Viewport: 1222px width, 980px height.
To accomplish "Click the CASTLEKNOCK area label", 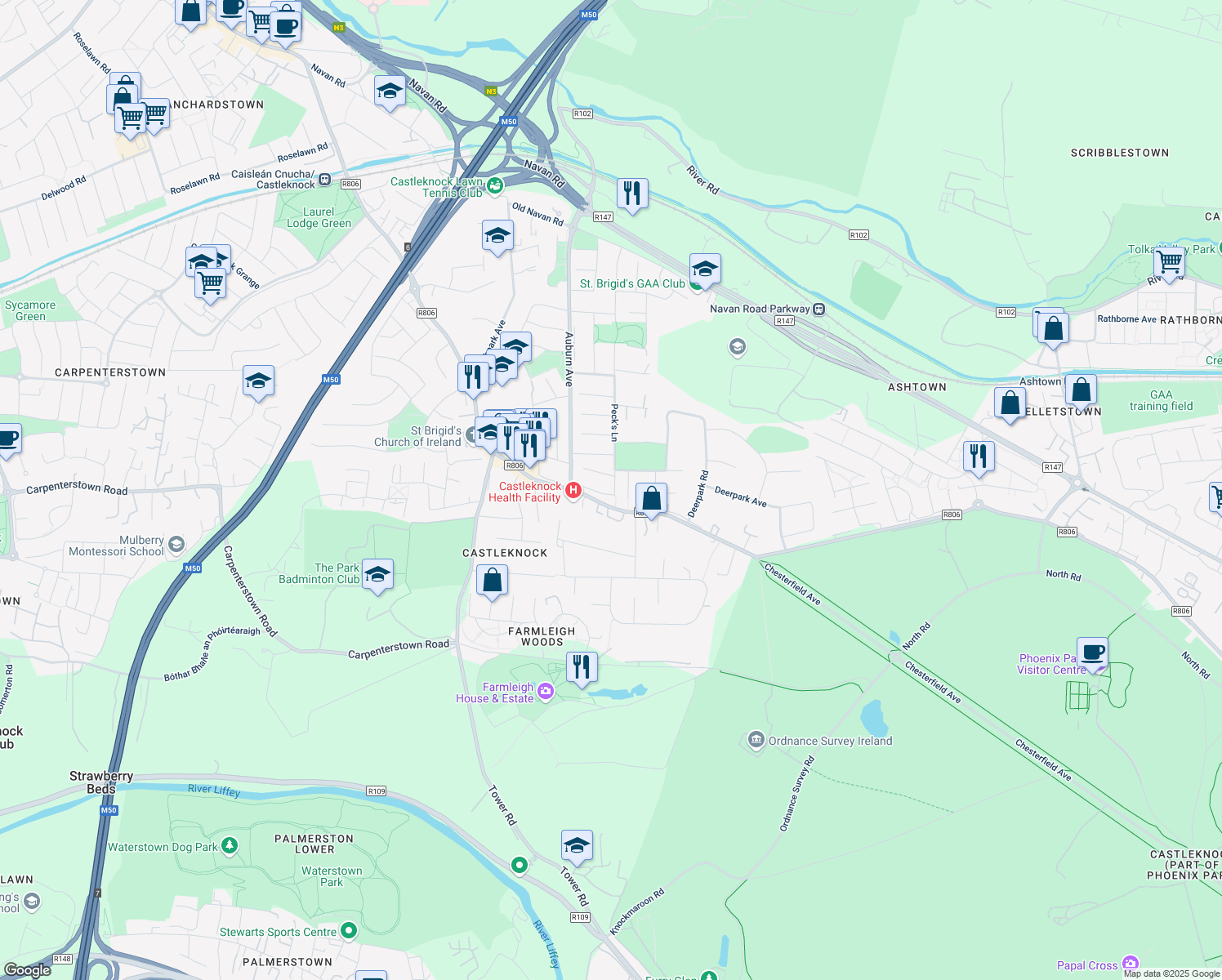I will pos(505,553).
